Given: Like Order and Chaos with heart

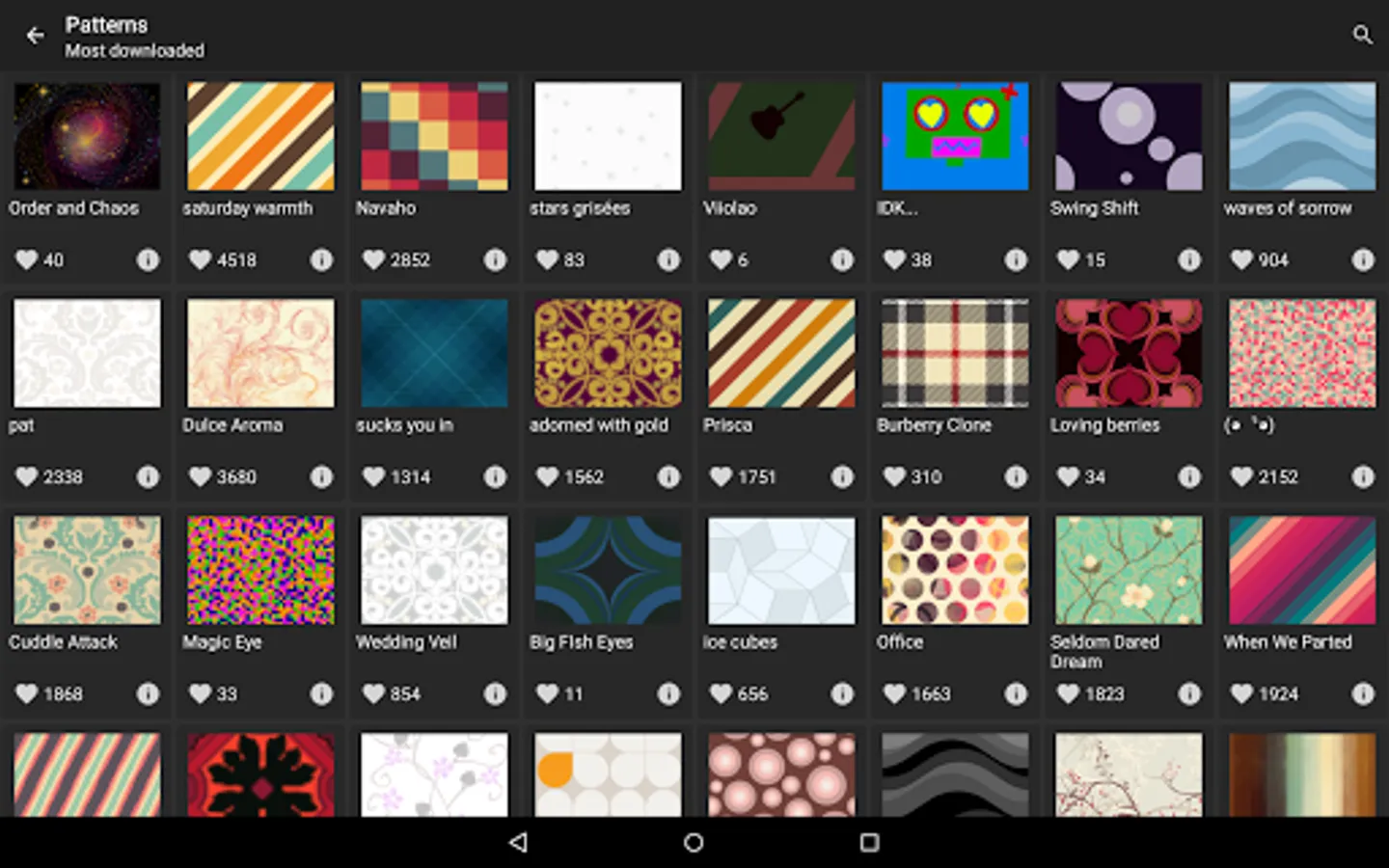Looking at the screenshot, I should click(x=27, y=259).
